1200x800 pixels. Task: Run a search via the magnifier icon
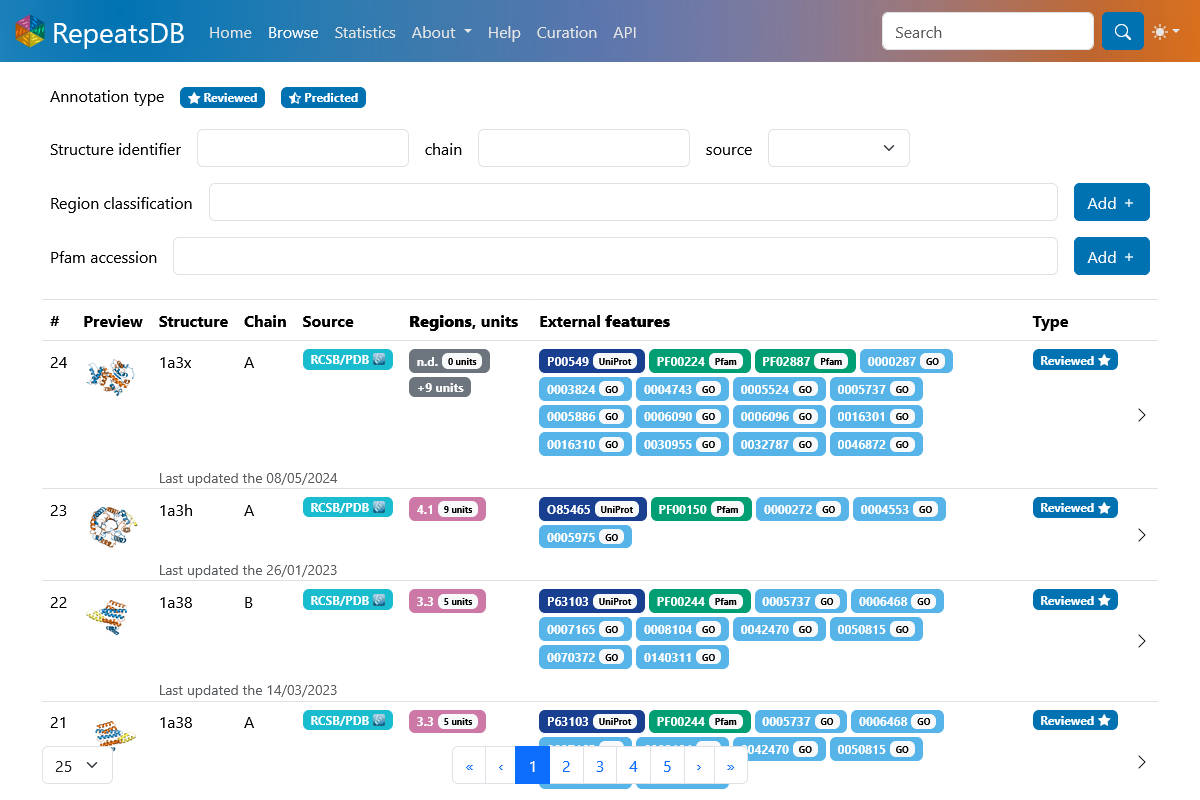click(x=1121, y=31)
